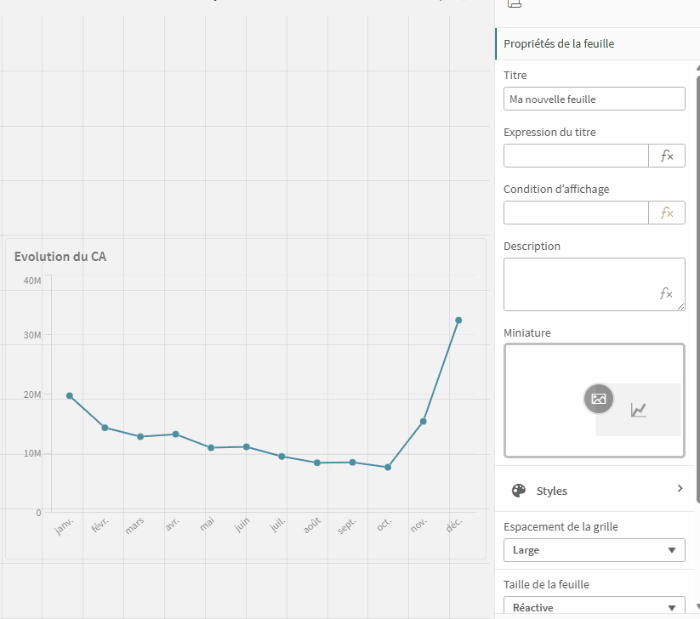Click the image icon on Miniature thumbnail
Screen dimensions: 700x619
pyautogui.click(x=598, y=399)
